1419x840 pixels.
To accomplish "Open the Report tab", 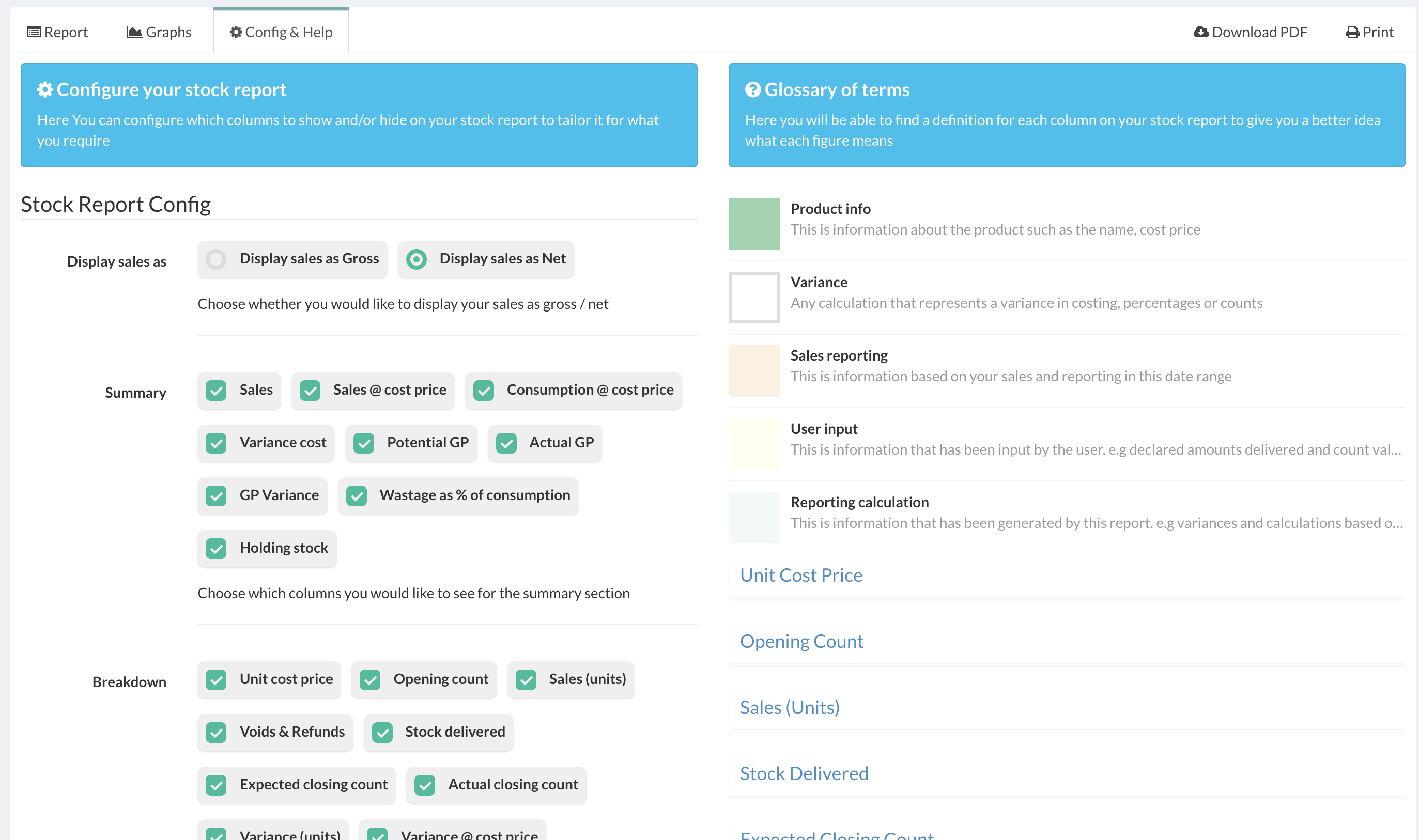I will 57,32.
